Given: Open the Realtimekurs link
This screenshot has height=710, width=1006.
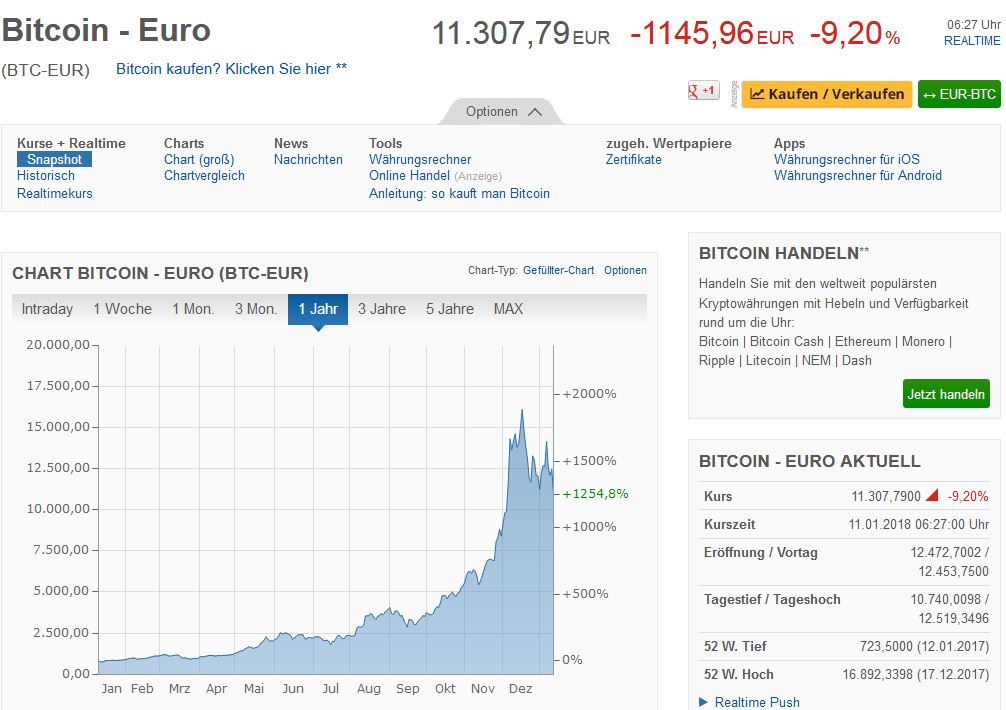Looking at the screenshot, I should (x=55, y=193).
